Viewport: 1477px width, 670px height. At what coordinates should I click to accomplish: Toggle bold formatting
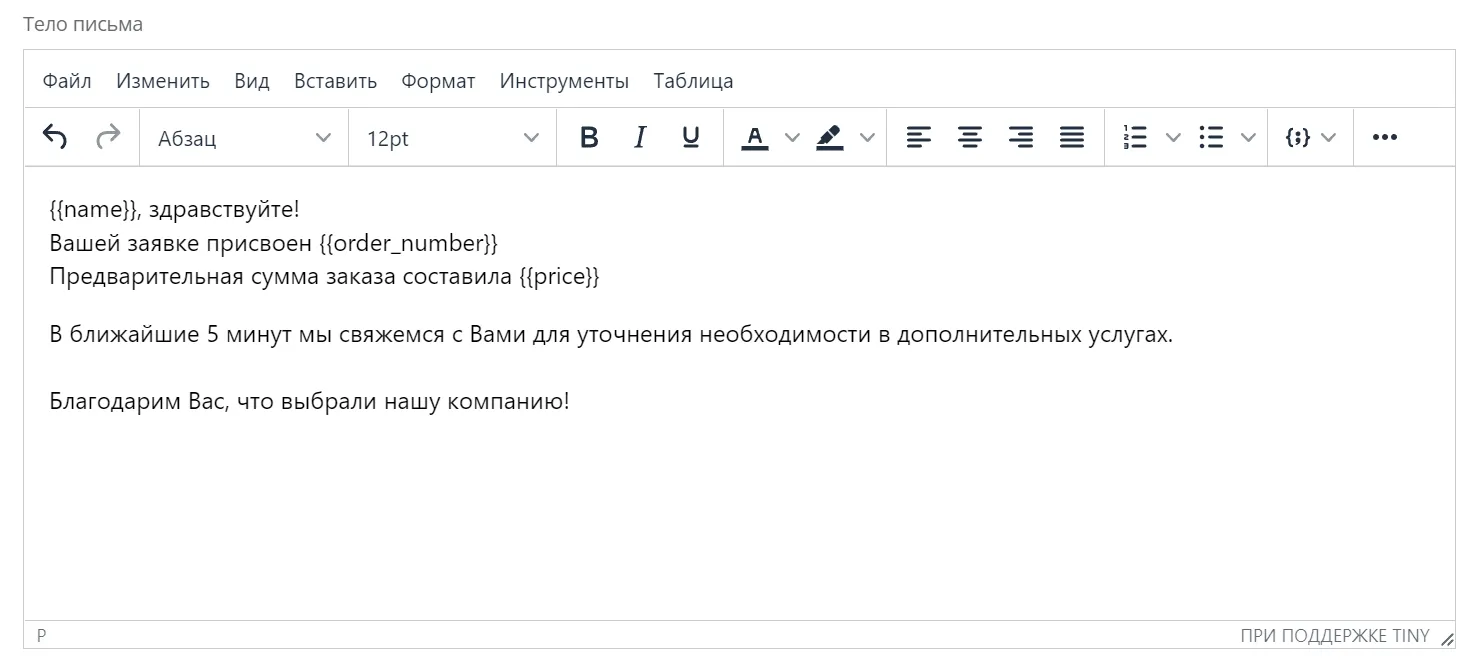click(x=589, y=138)
